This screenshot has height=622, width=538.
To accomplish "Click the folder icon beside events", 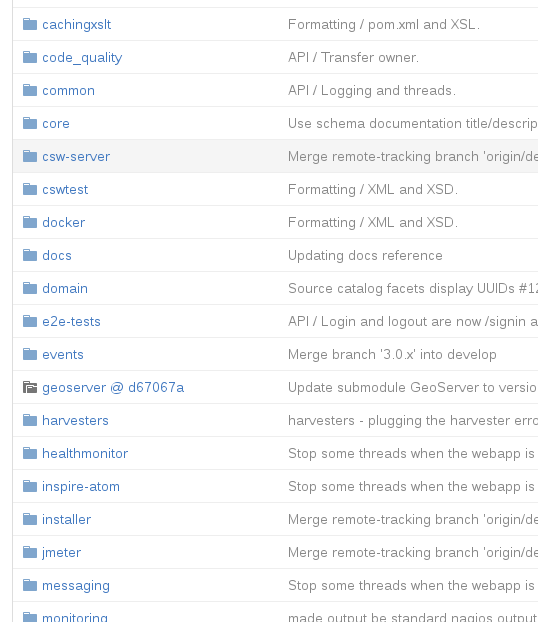I will coord(30,353).
